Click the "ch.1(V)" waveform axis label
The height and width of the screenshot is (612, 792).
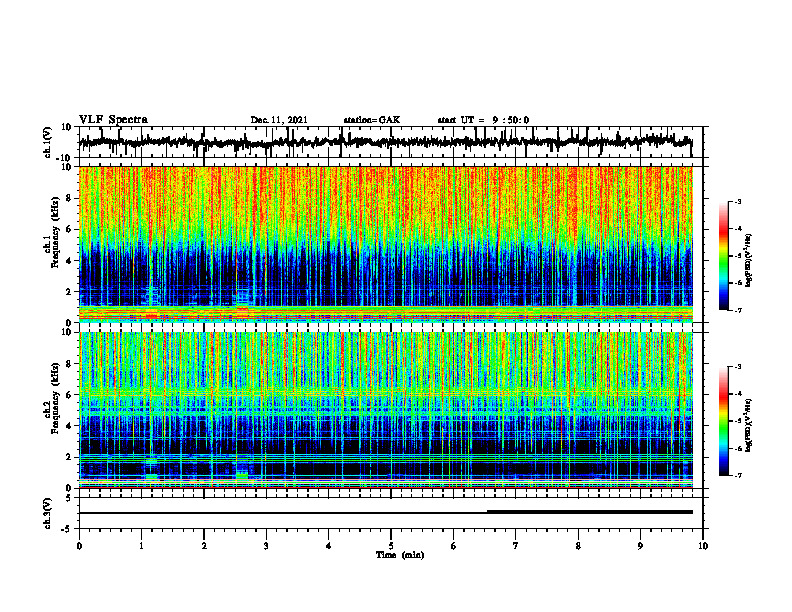[x=48, y=142]
